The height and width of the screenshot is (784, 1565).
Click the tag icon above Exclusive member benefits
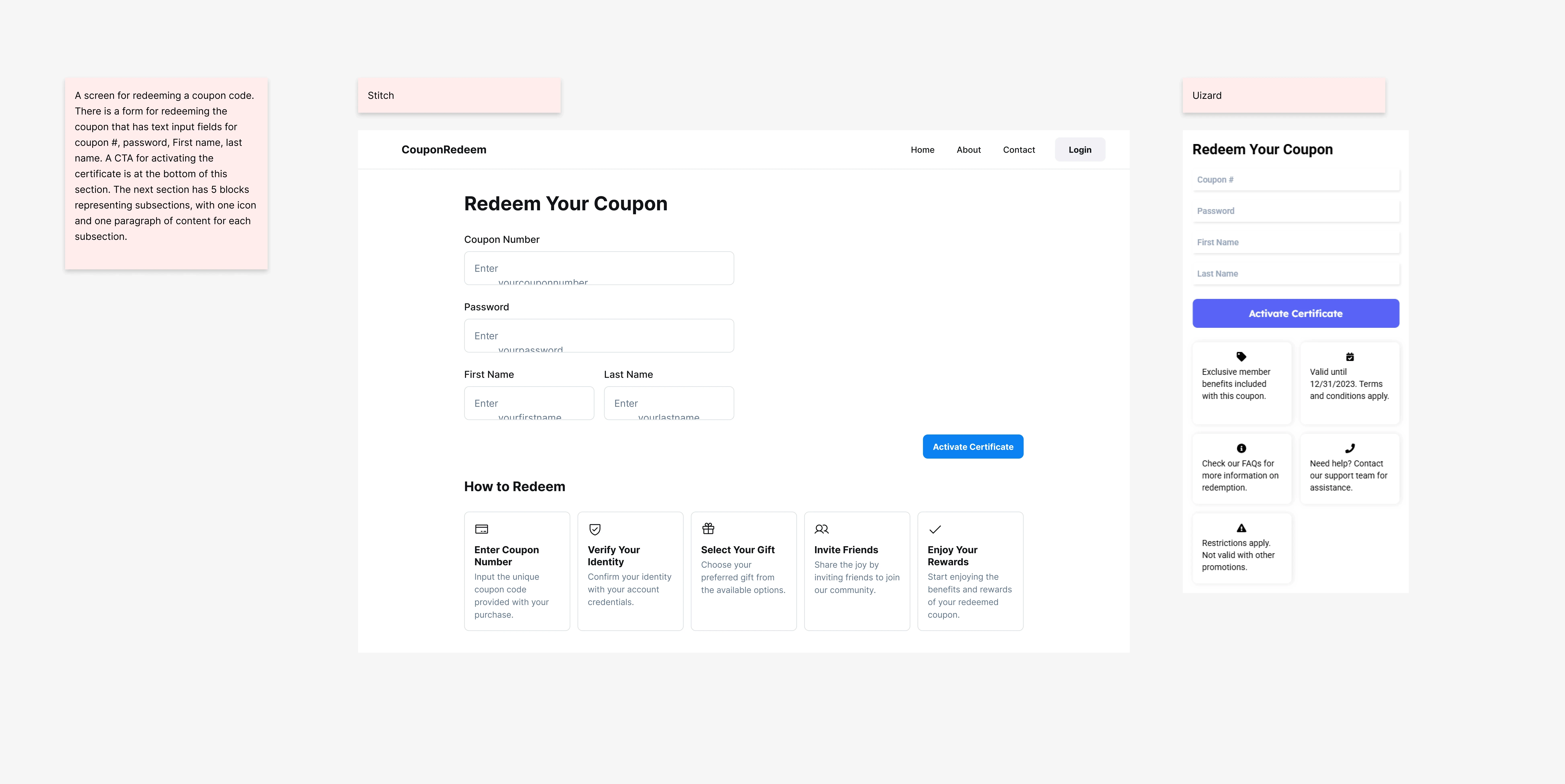pos(1241,357)
